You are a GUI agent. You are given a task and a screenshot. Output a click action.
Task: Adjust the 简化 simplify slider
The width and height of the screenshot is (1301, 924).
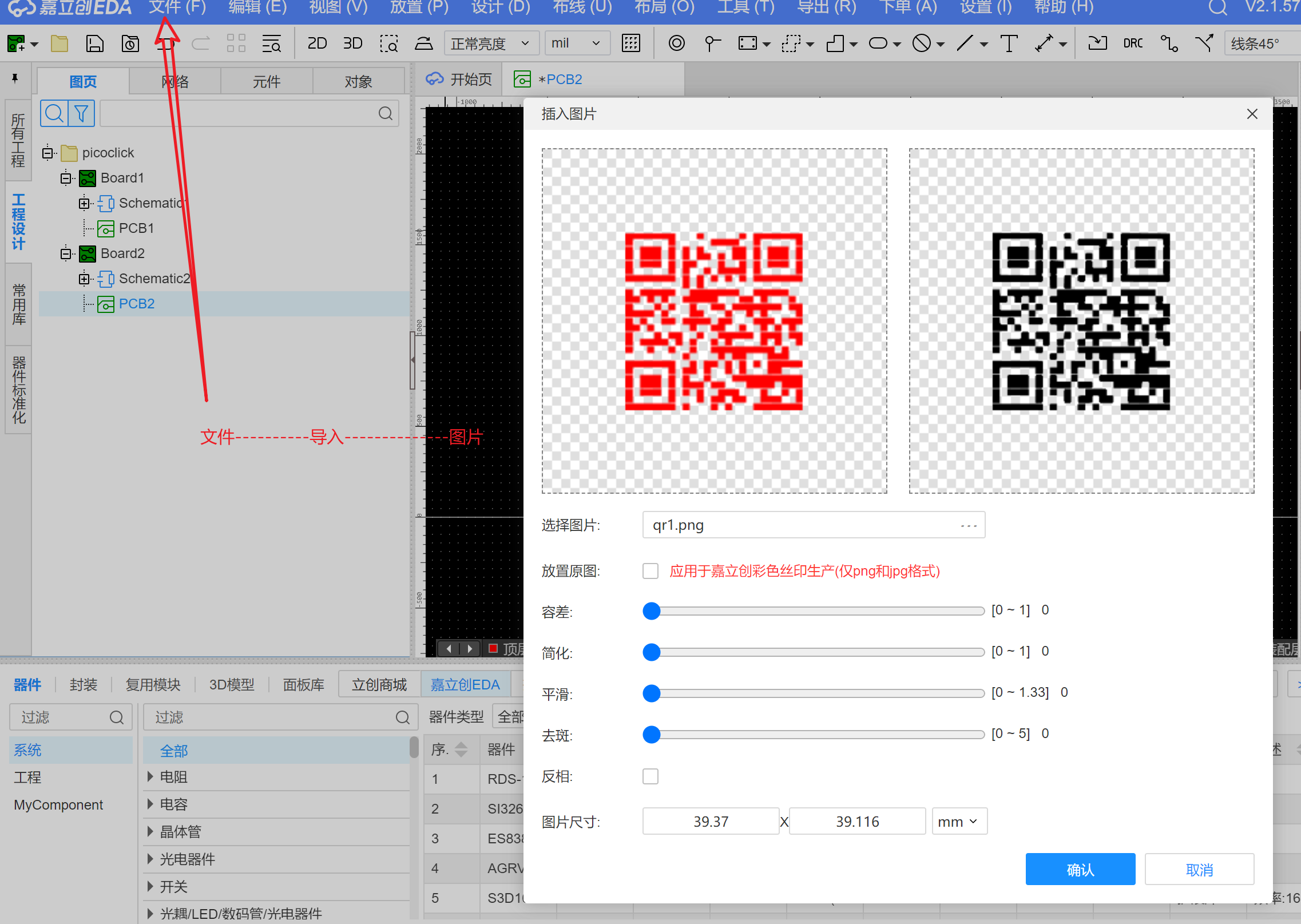click(814, 652)
